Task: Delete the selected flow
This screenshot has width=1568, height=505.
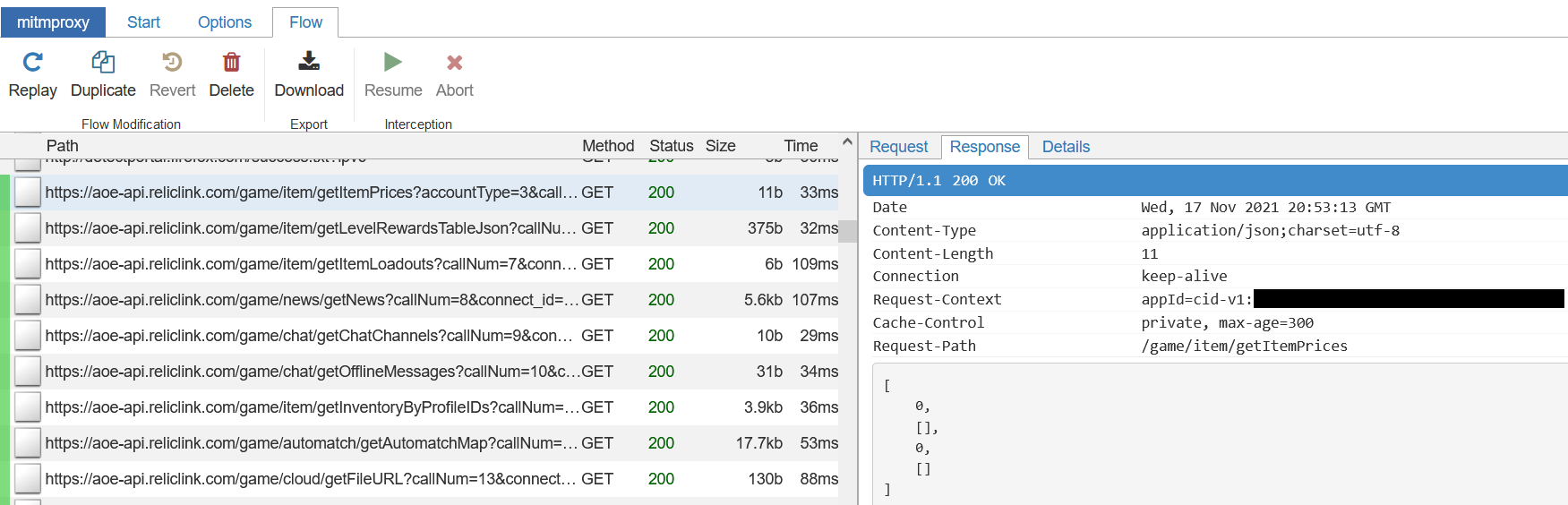Action: pos(231,75)
